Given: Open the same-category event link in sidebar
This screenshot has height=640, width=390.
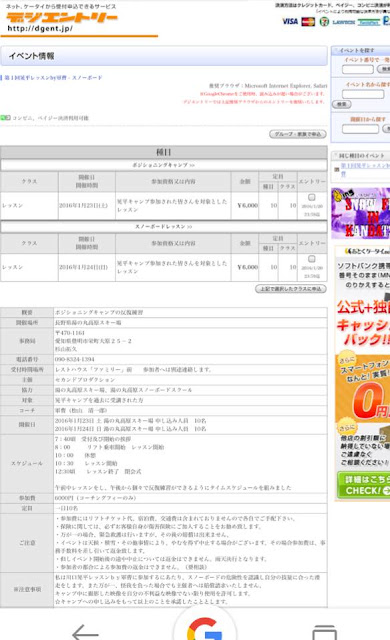Looking at the screenshot, I should click(365, 169).
